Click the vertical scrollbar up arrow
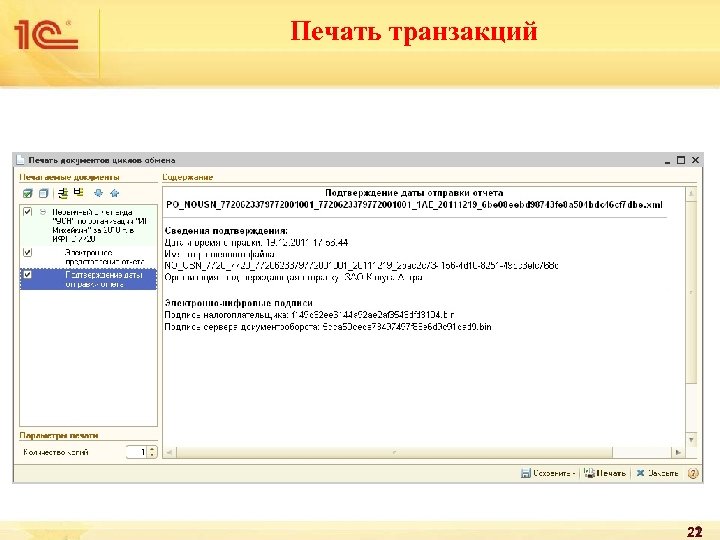Screen dimensions: 720x540 (692, 193)
